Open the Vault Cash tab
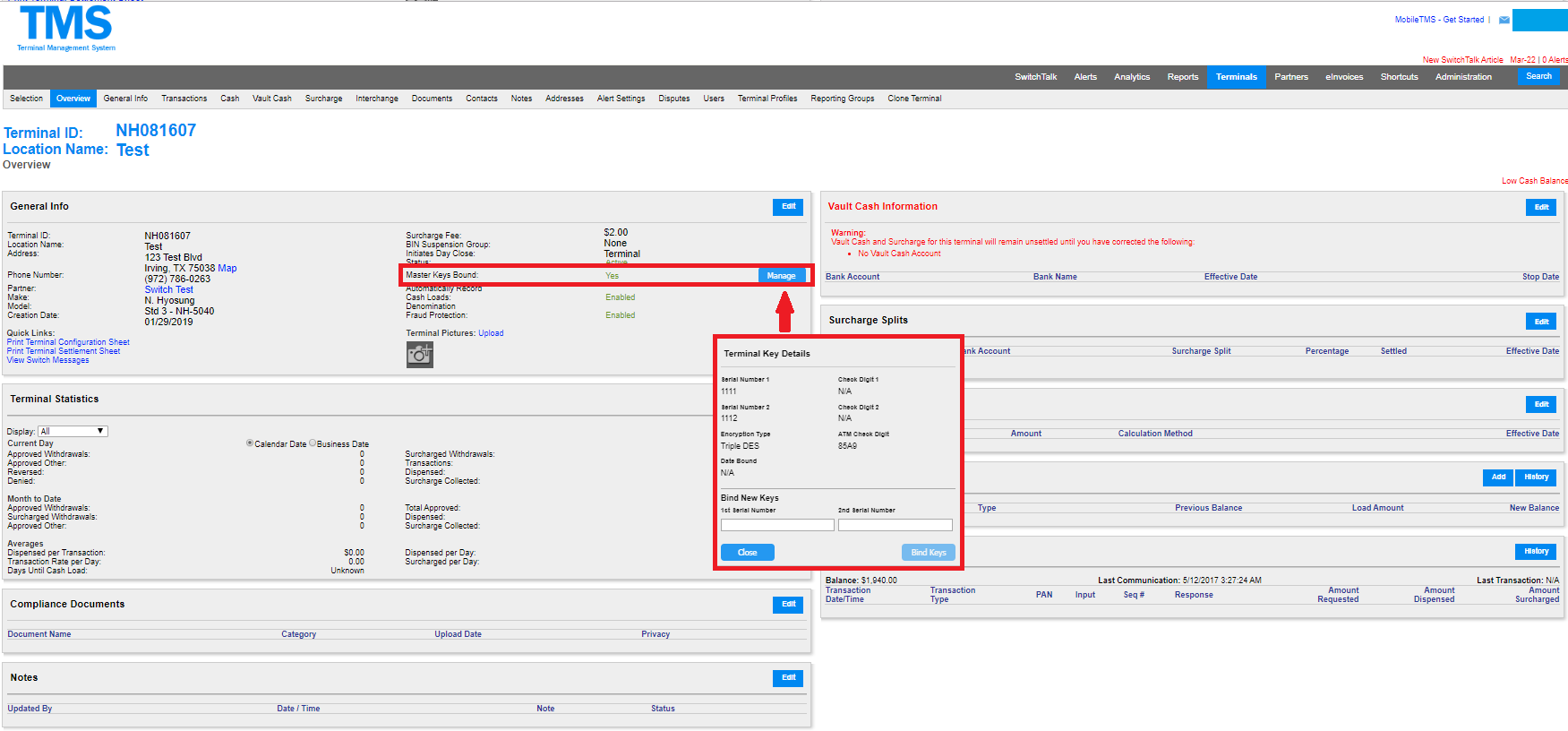The image size is (1568, 731). (x=272, y=99)
